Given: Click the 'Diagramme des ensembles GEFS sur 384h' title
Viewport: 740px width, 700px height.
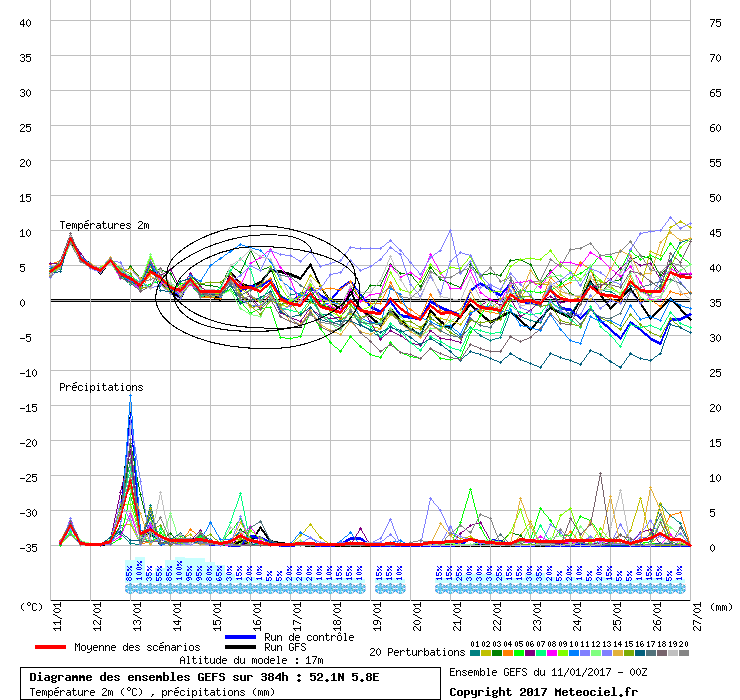Looking at the screenshot, I should [159, 677].
